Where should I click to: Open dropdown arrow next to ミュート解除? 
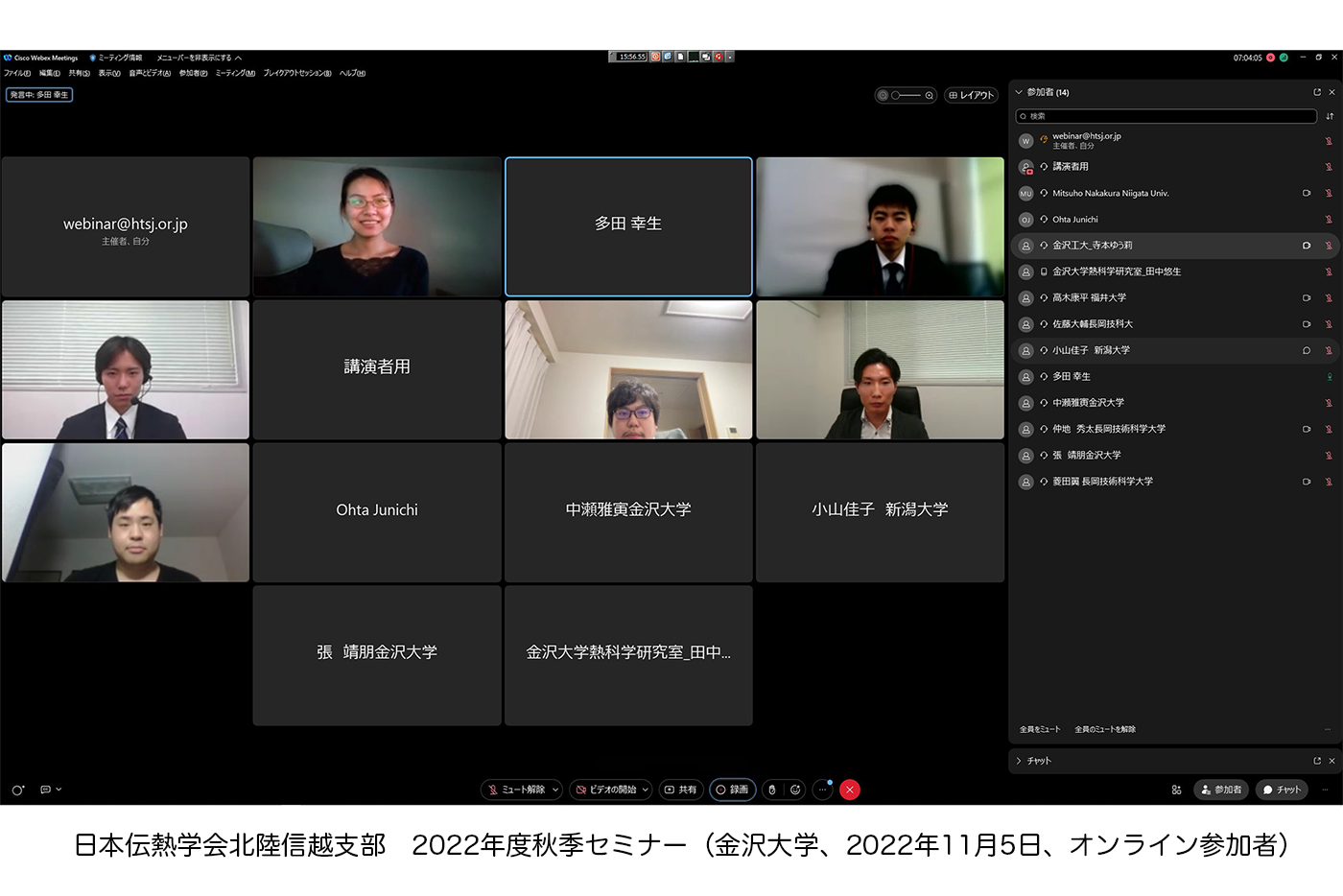point(555,790)
